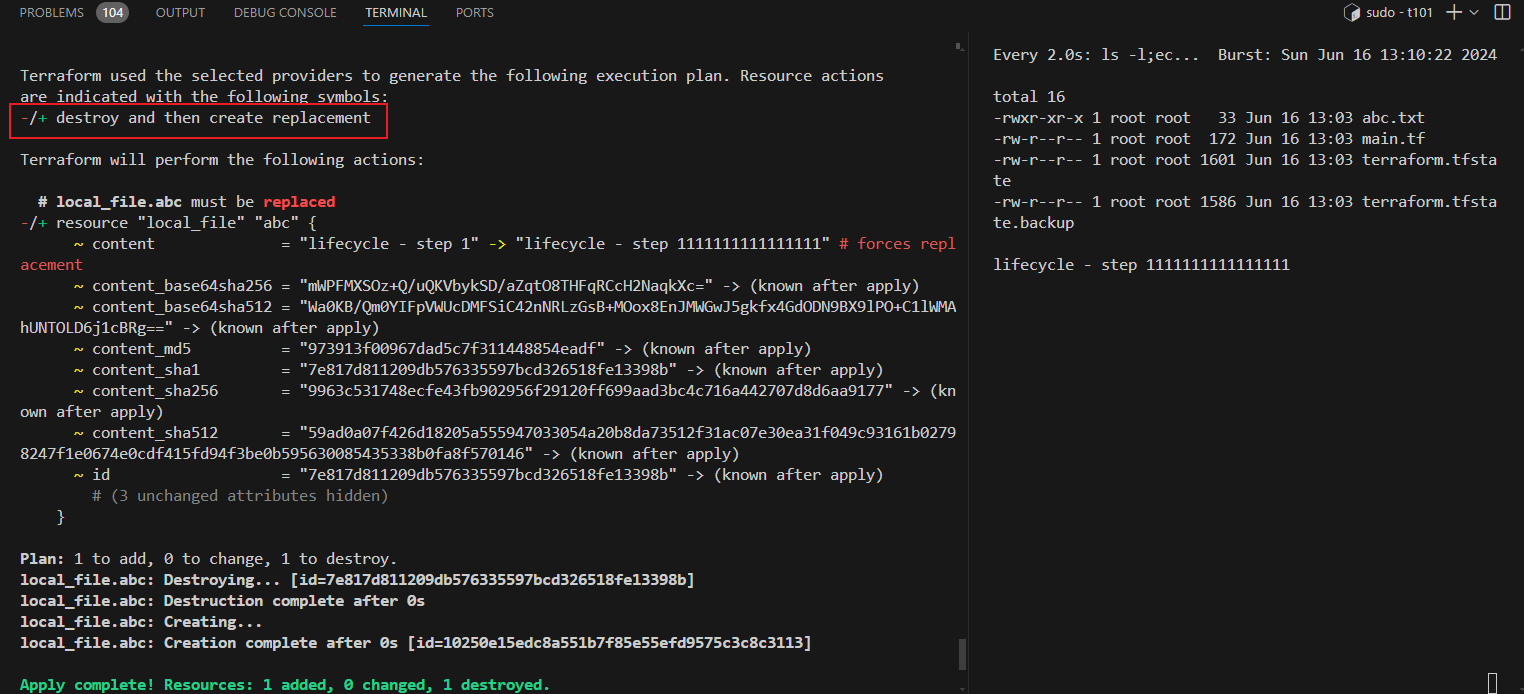Click the terminal shell icon beside sudo - t101
Screen dimensions: 1524x694
(x=1352, y=13)
